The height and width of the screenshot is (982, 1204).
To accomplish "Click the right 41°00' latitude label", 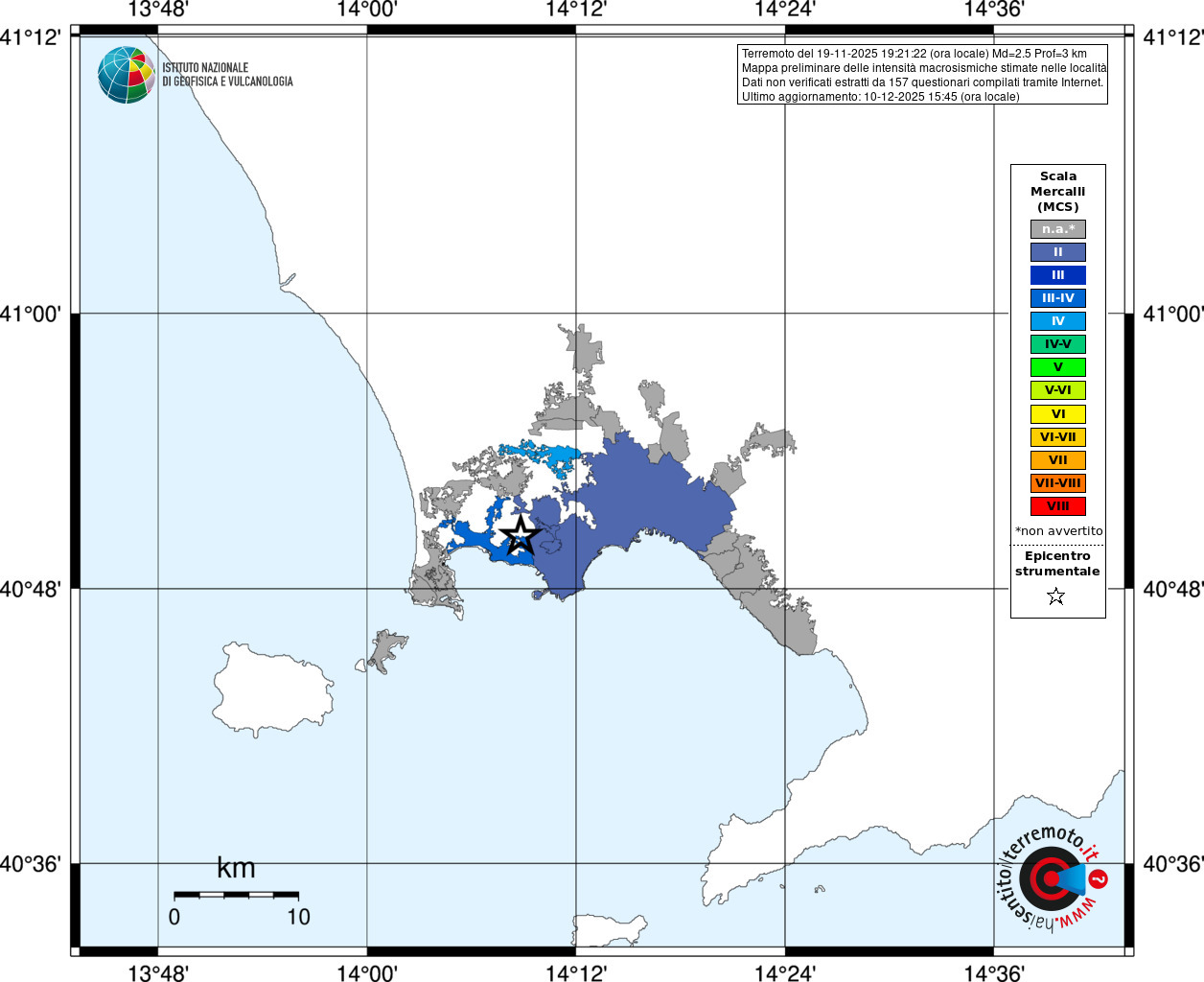I will 1173,314.
